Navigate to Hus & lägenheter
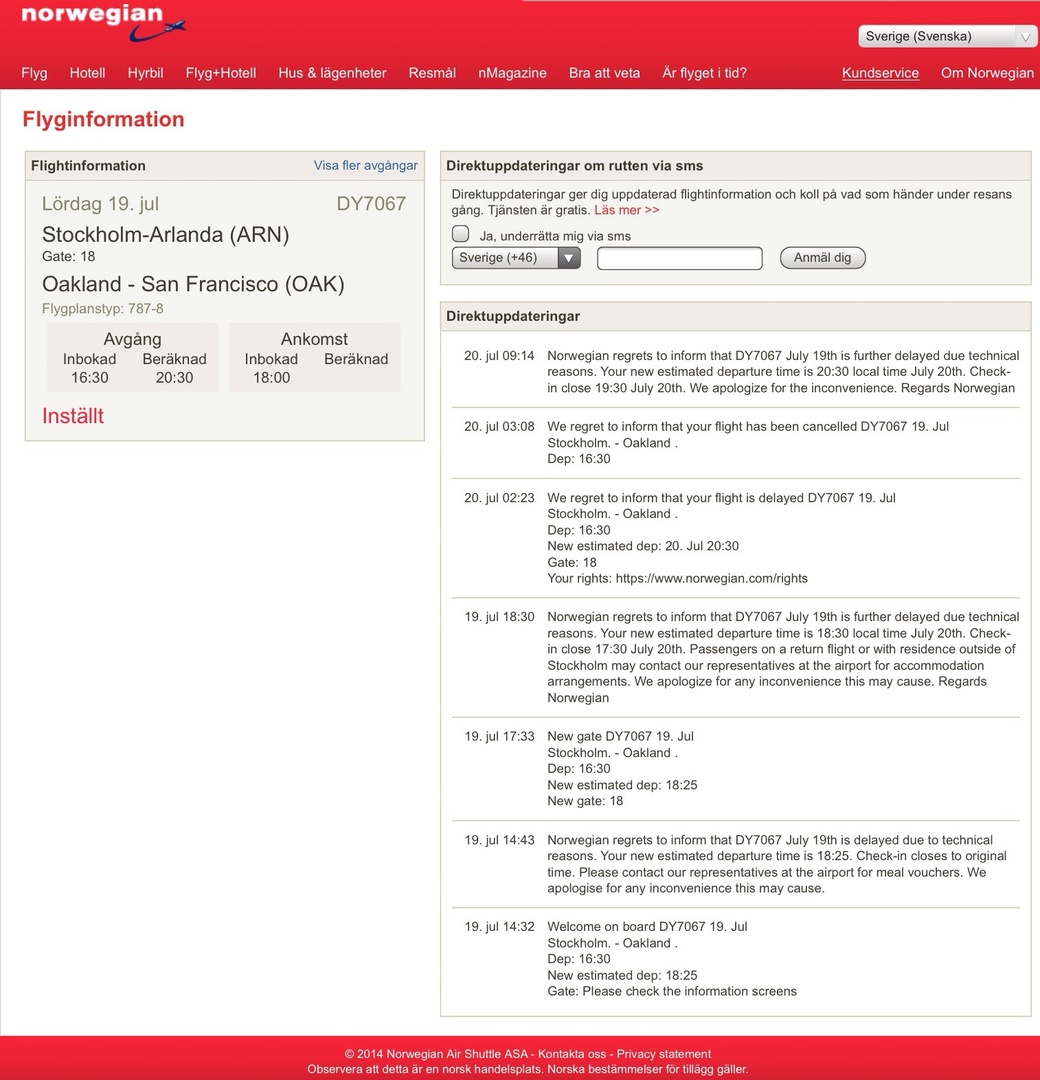Screen dimensions: 1040x1080 332,73
